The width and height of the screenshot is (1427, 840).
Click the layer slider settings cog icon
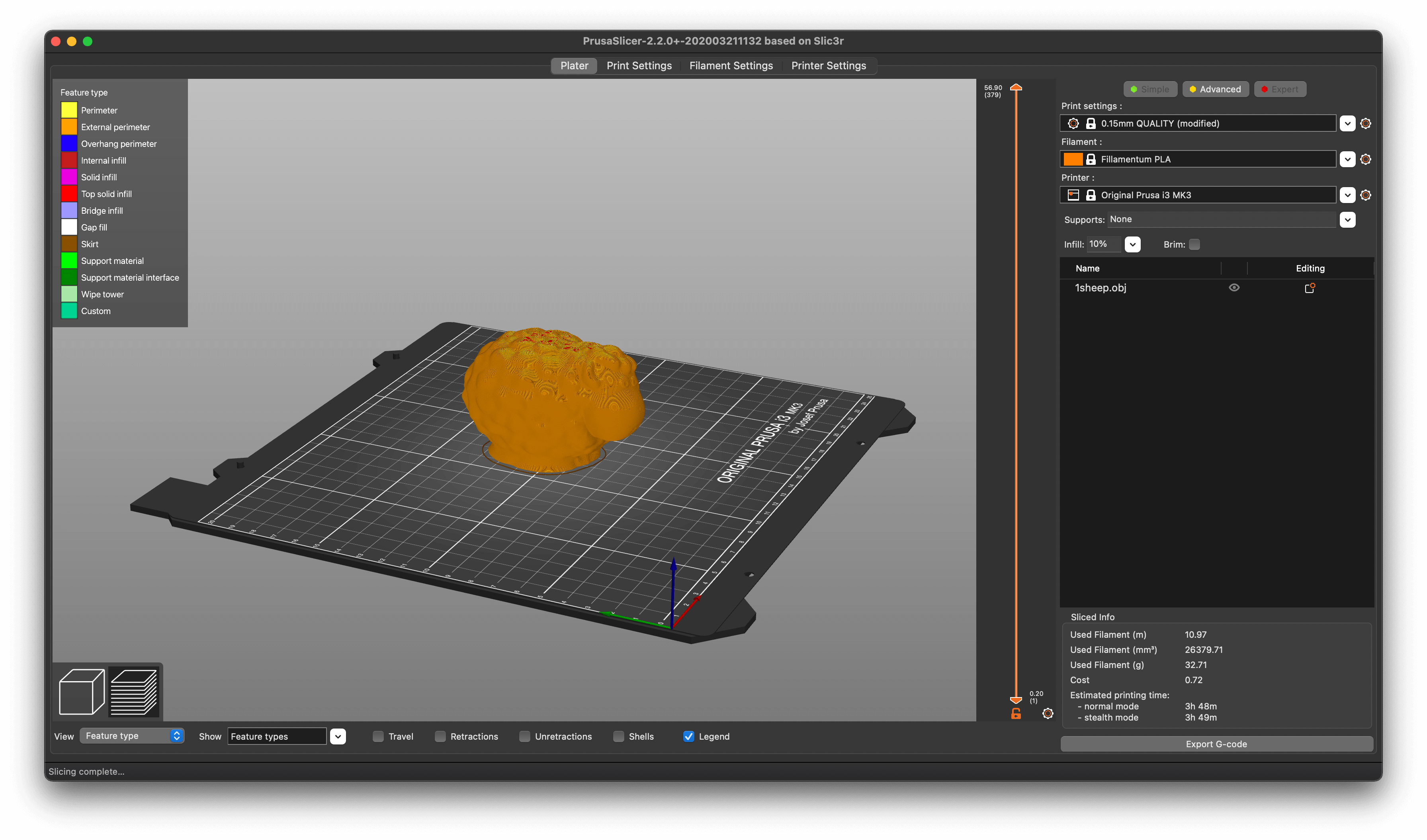pyautogui.click(x=1048, y=713)
